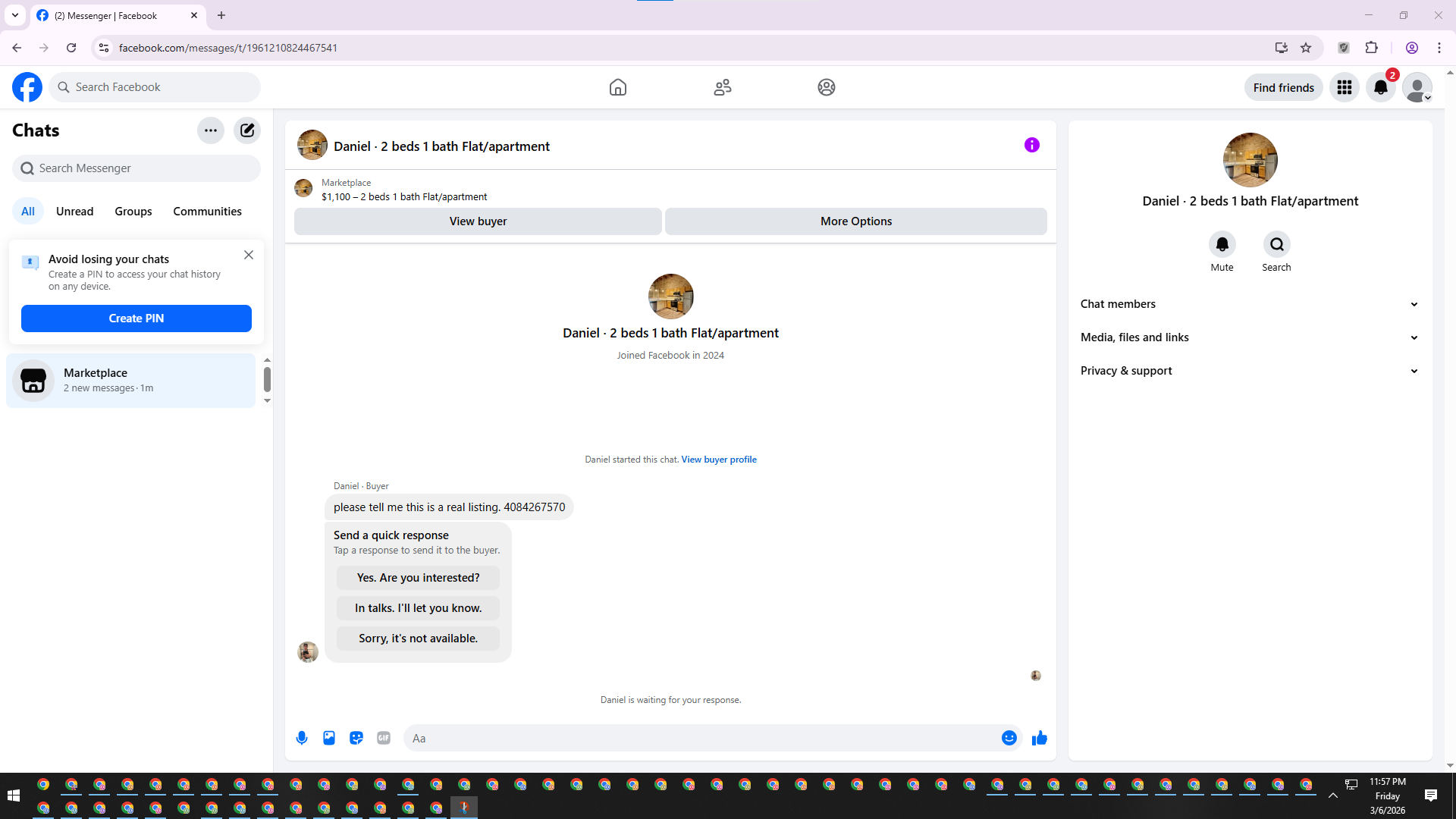The image size is (1456, 819).
Task: Click the Search Messenger field
Action: click(x=136, y=168)
